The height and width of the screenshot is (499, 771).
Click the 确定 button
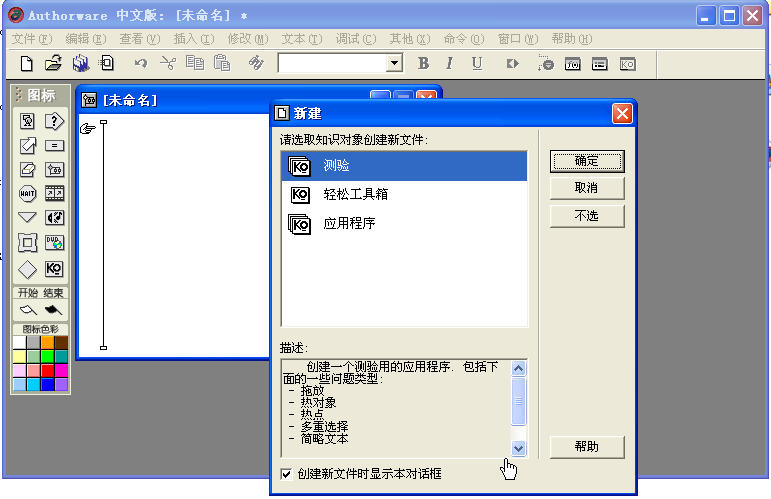coord(587,161)
